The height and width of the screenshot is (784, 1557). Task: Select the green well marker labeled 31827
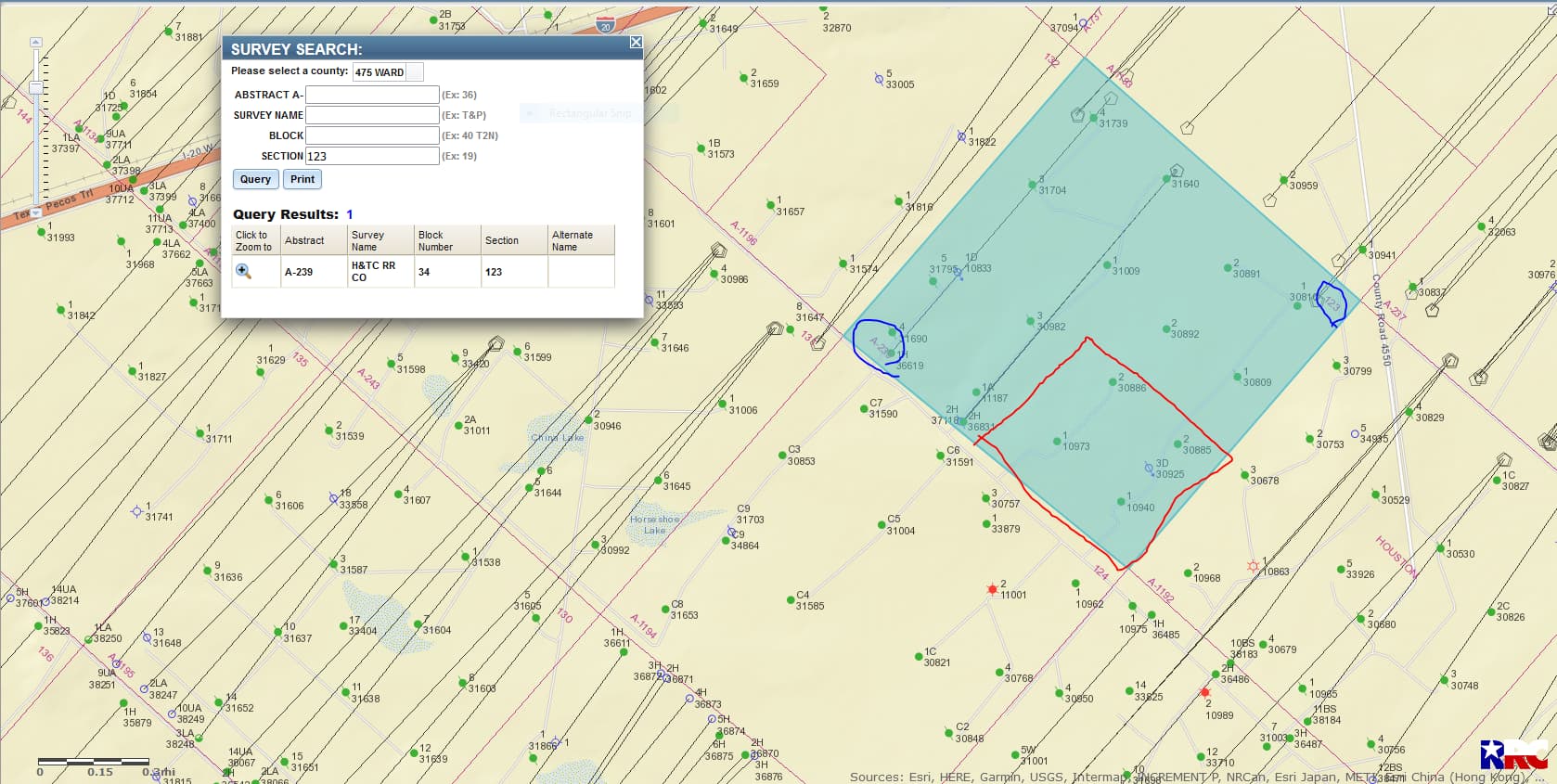(132, 371)
